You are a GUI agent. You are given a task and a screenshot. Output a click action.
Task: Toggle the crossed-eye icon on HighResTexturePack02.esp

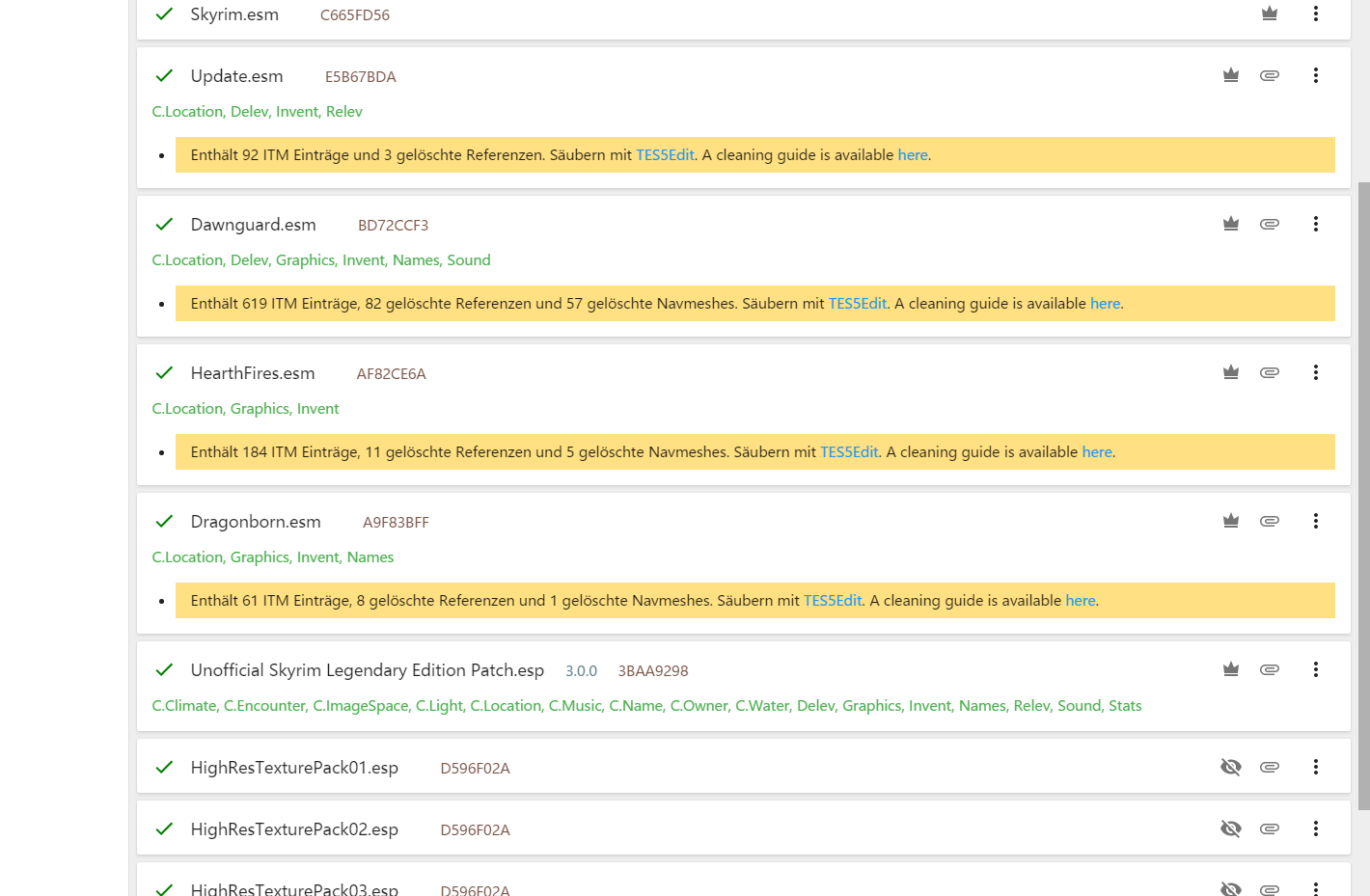click(1231, 828)
